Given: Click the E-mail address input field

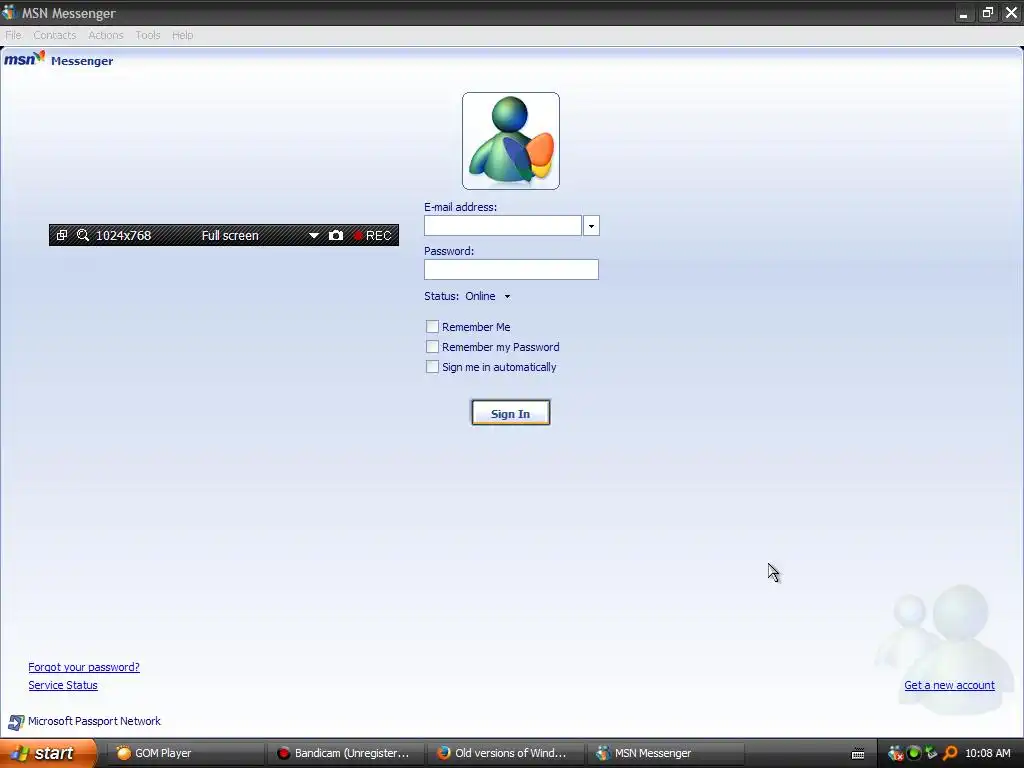Looking at the screenshot, I should [503, 226].
